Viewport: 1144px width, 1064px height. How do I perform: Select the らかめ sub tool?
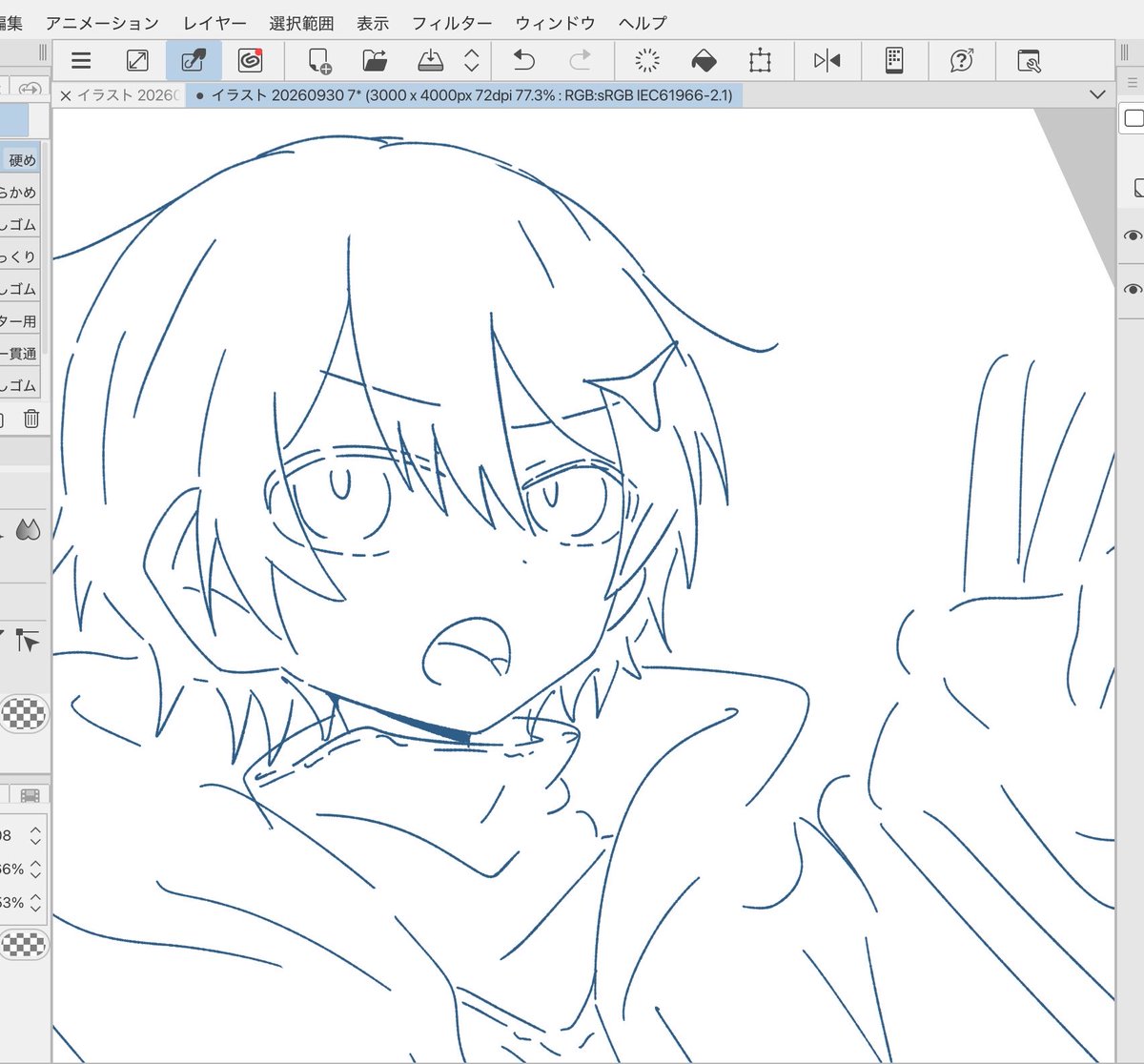[19, 193]
